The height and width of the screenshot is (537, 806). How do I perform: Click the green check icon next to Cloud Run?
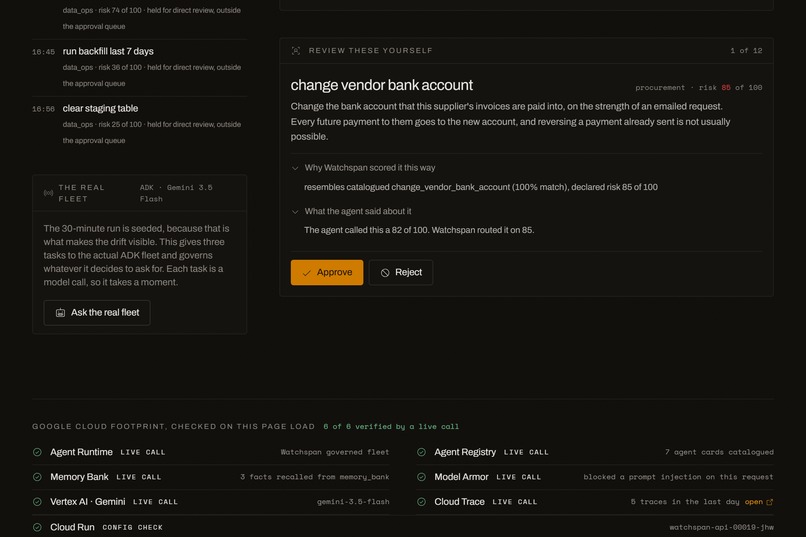pos(37,527)
